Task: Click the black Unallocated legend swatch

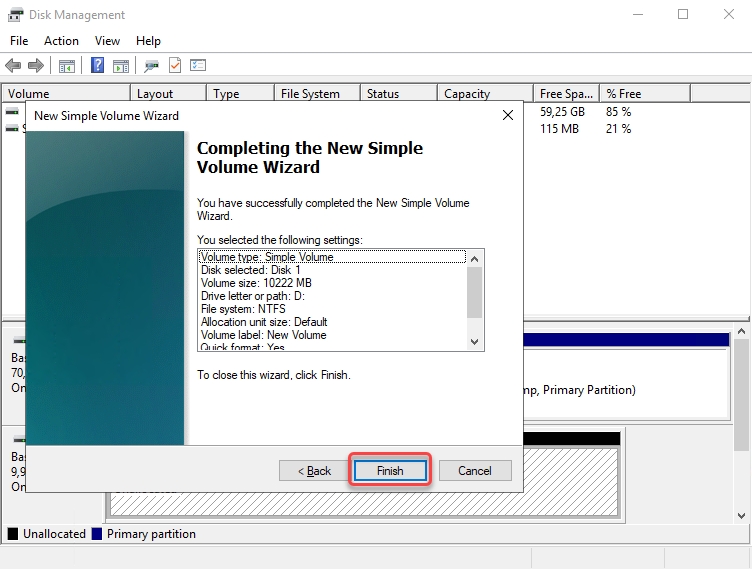Action: click(13, 534)
